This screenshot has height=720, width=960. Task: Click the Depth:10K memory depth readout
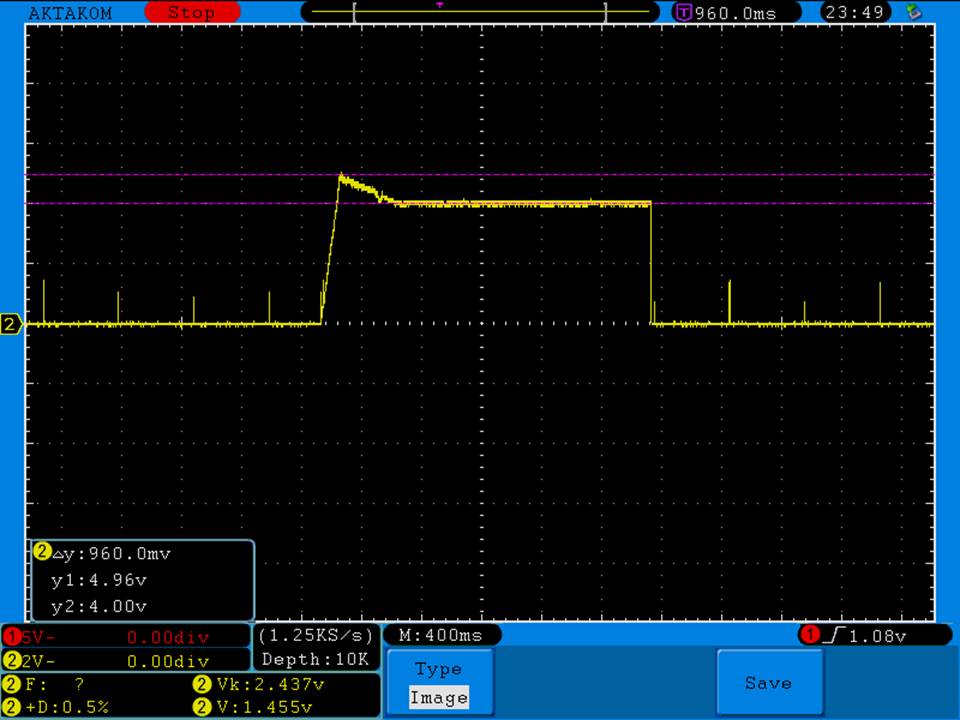tap(315, 659)
